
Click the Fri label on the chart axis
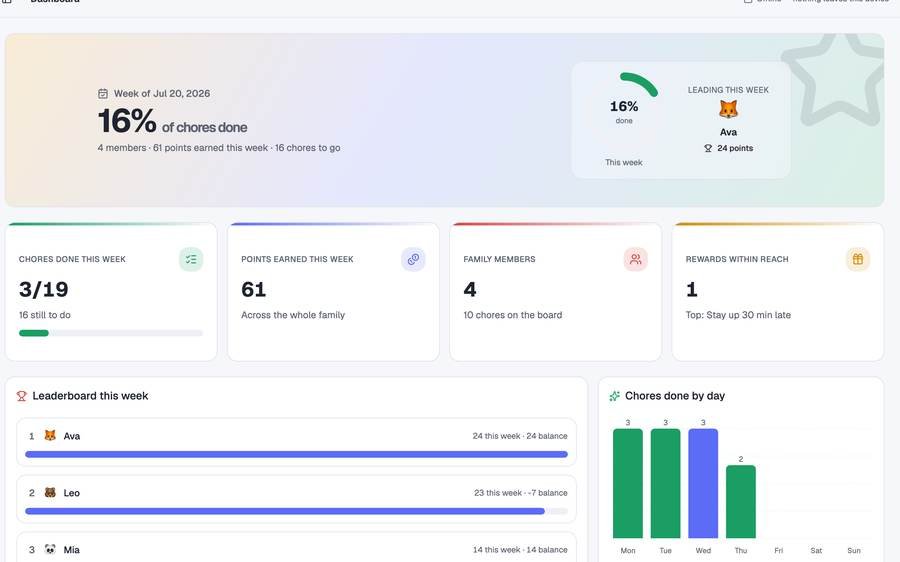tap(778, 551)
